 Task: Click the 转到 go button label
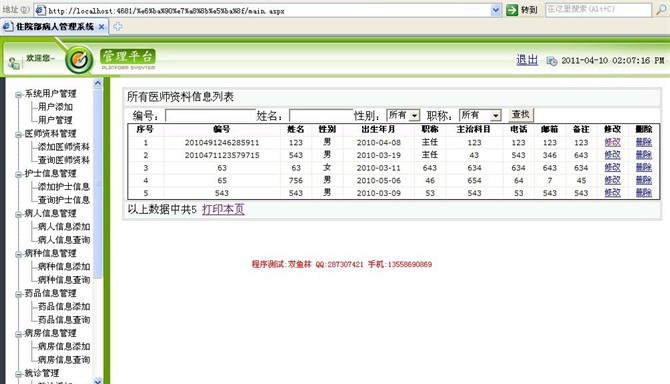(529, 10)
